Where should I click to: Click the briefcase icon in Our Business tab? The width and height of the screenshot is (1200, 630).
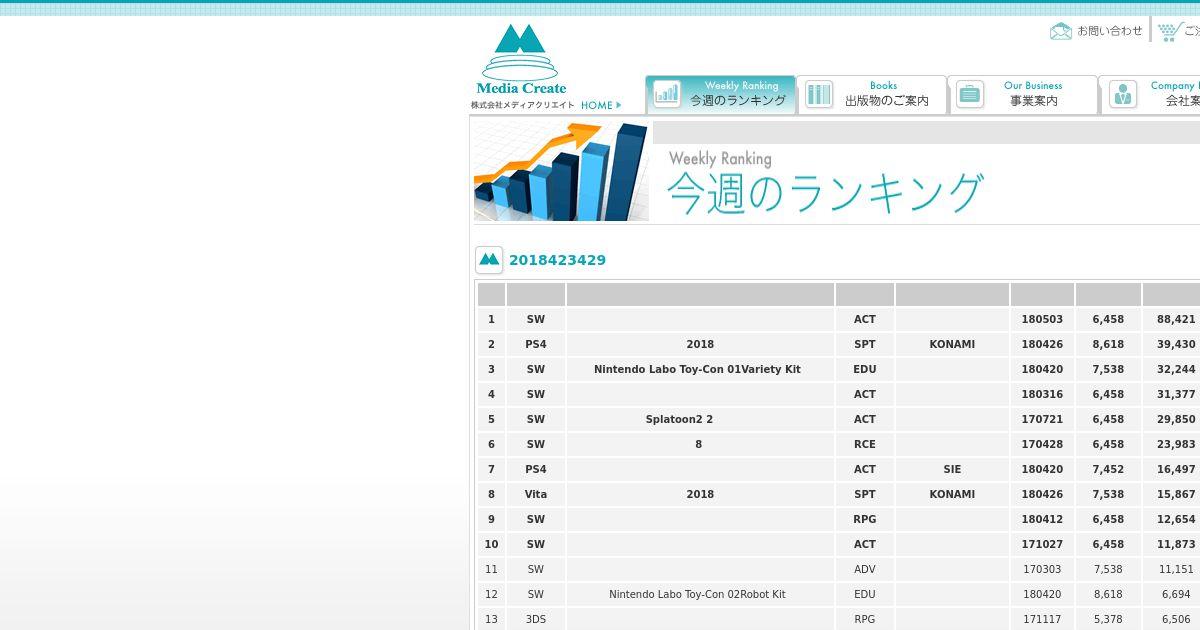point(970,94)
